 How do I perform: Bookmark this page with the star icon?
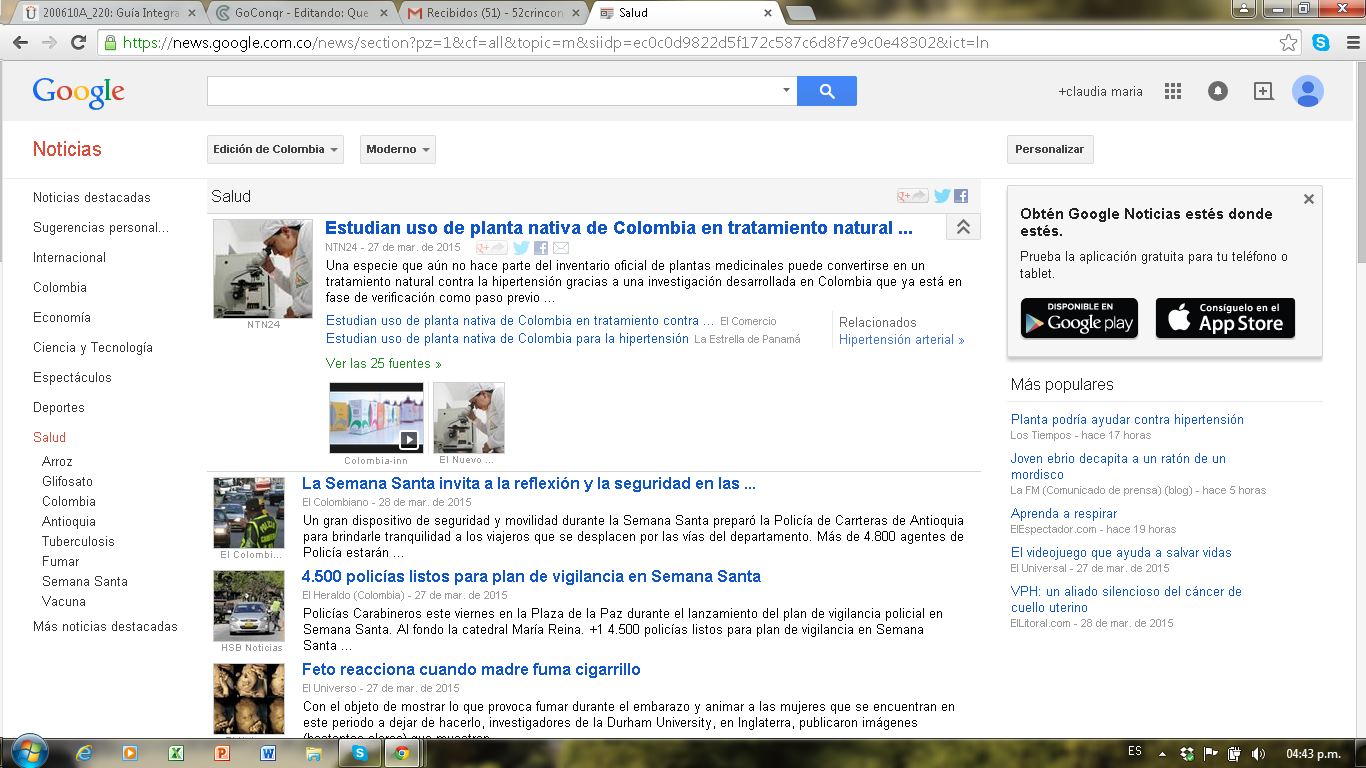coord(1289,43)
